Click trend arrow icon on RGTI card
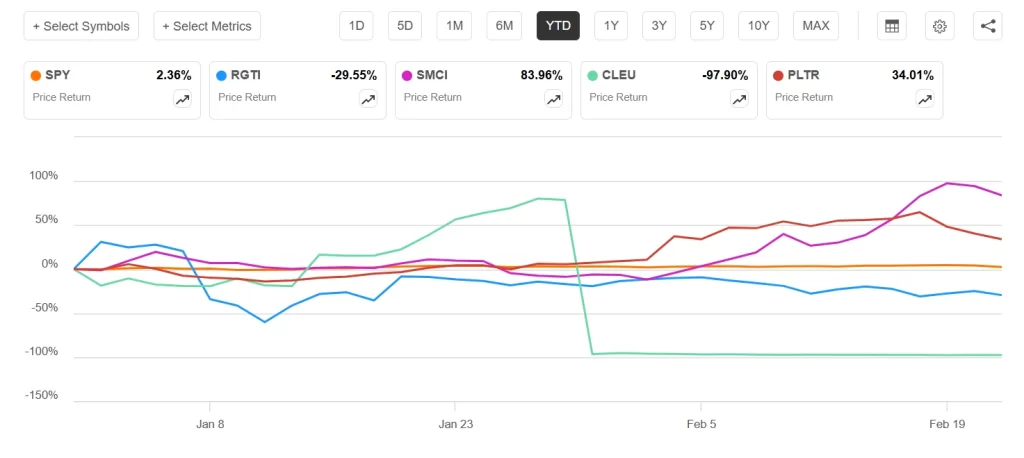 point(368,99)
